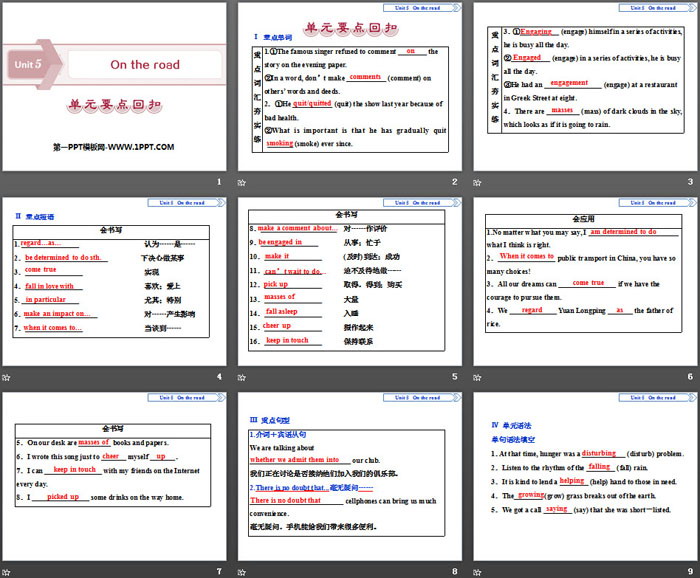Click the transition star icon below slide 4
Screen dimensions: 700x578
pyautogui.click(x=6, y=378)
